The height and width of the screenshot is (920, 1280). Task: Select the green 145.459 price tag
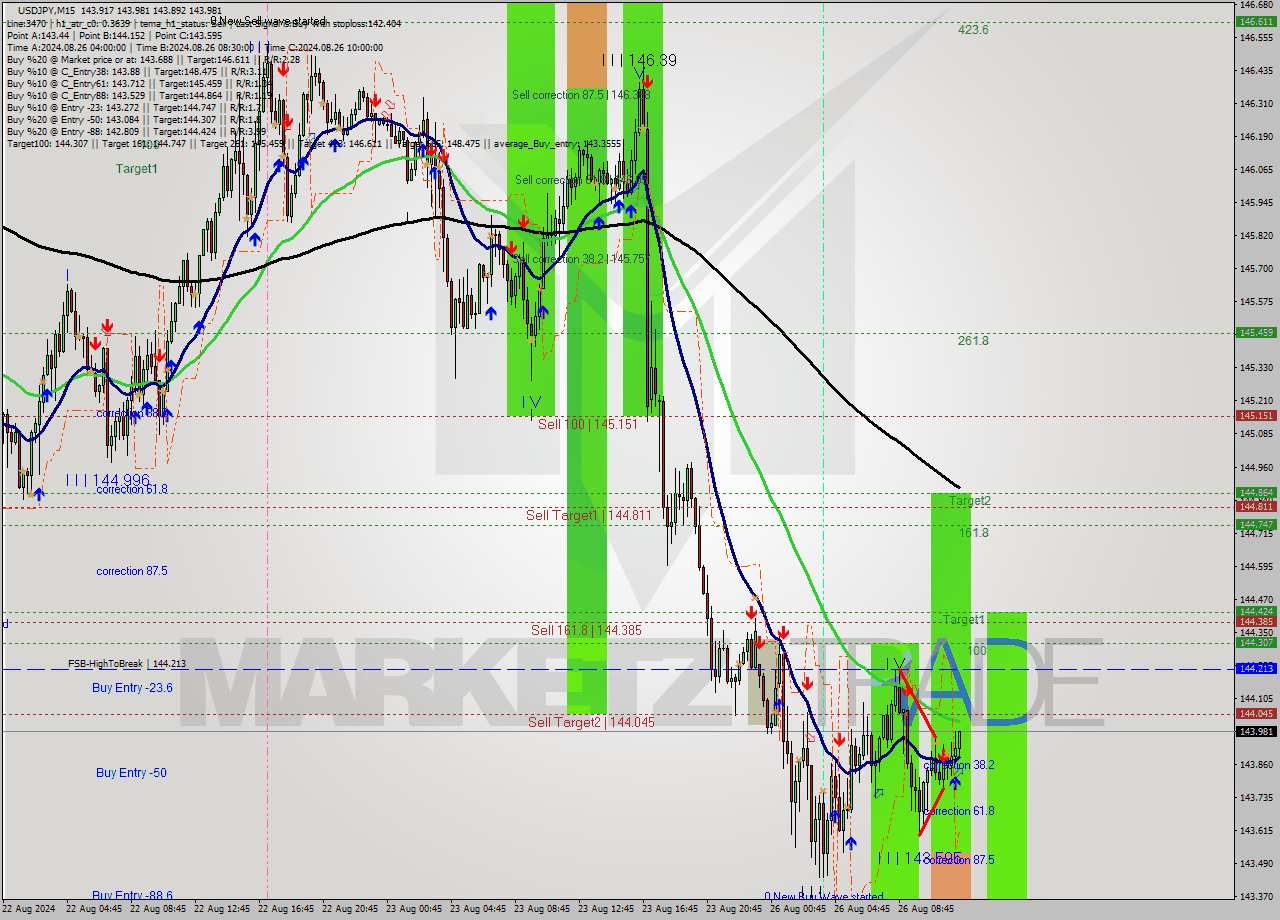pos(1257,333)
